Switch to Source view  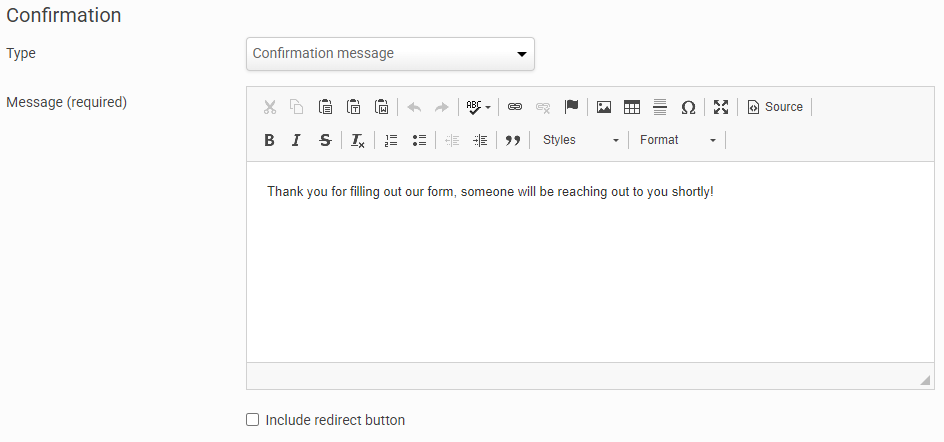click(x=775, y=107)
